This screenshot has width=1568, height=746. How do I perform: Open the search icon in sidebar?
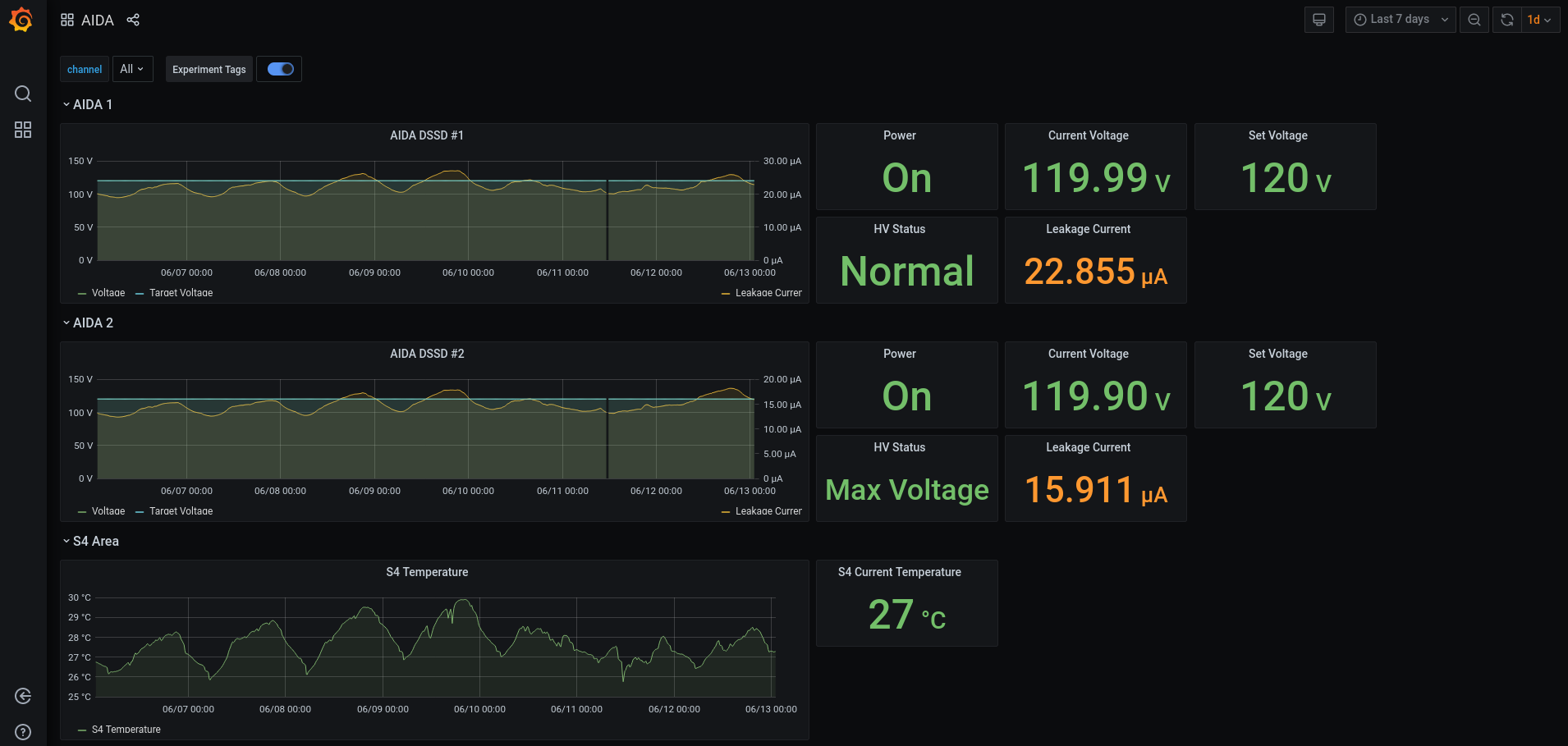(x=23, y=94)
